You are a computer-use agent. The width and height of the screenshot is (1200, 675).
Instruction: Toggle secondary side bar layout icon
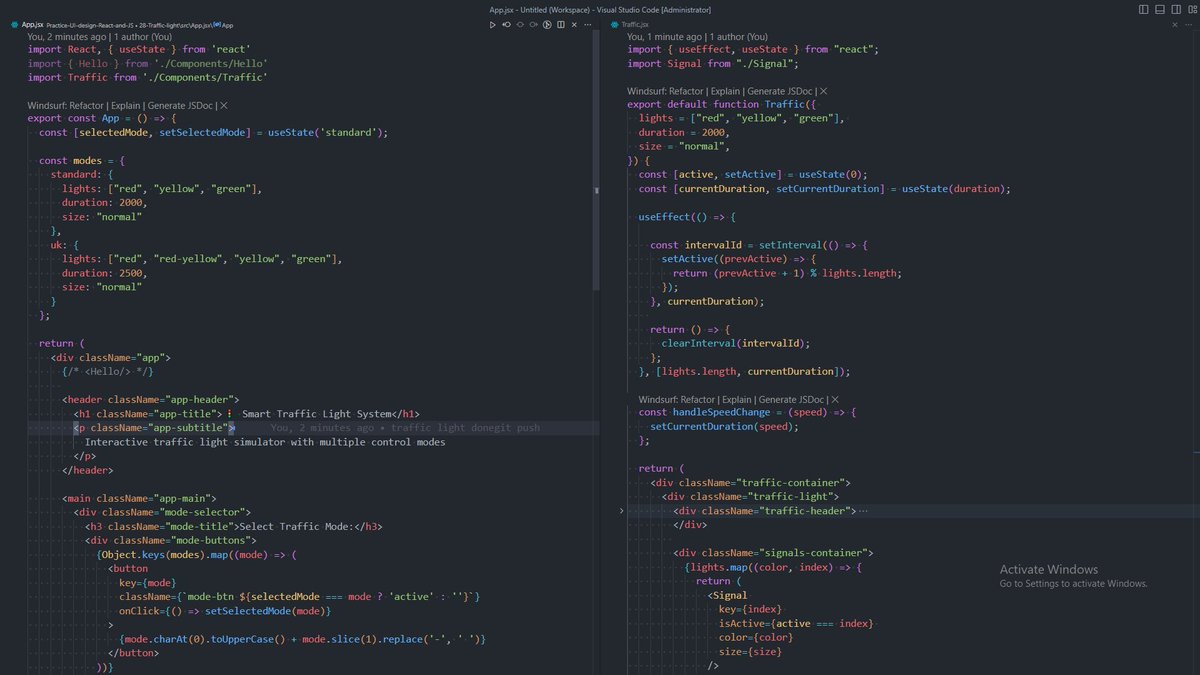coord(1176,9)
